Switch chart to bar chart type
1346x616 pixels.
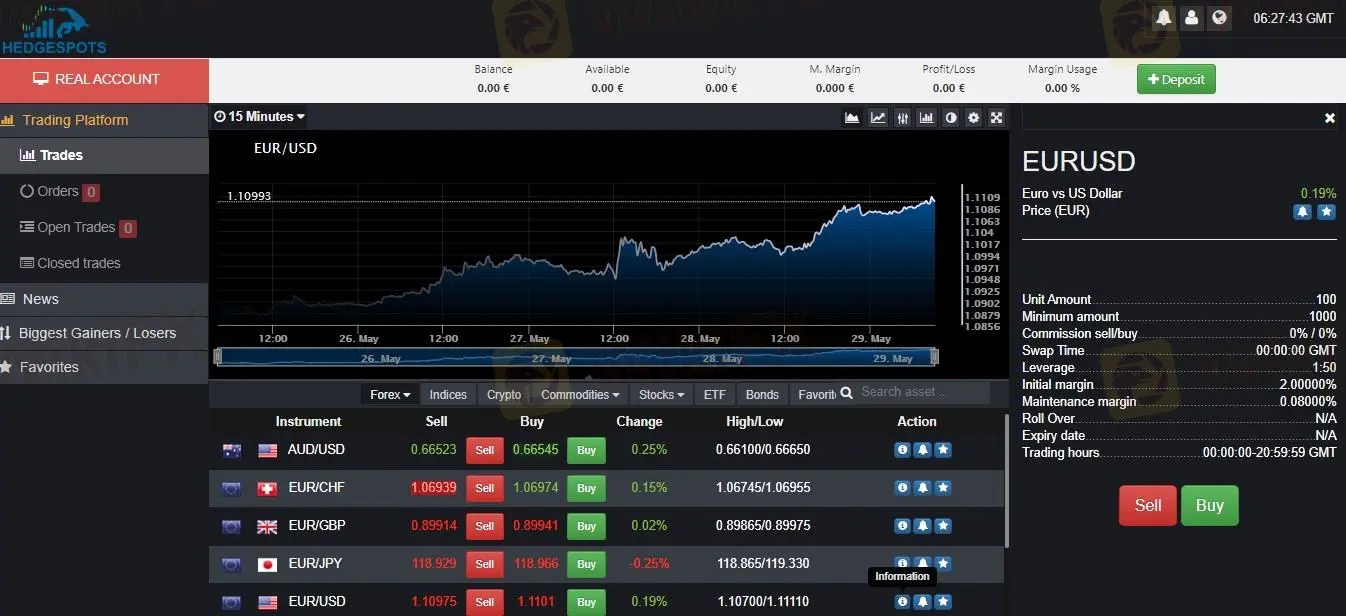[927, 117]
